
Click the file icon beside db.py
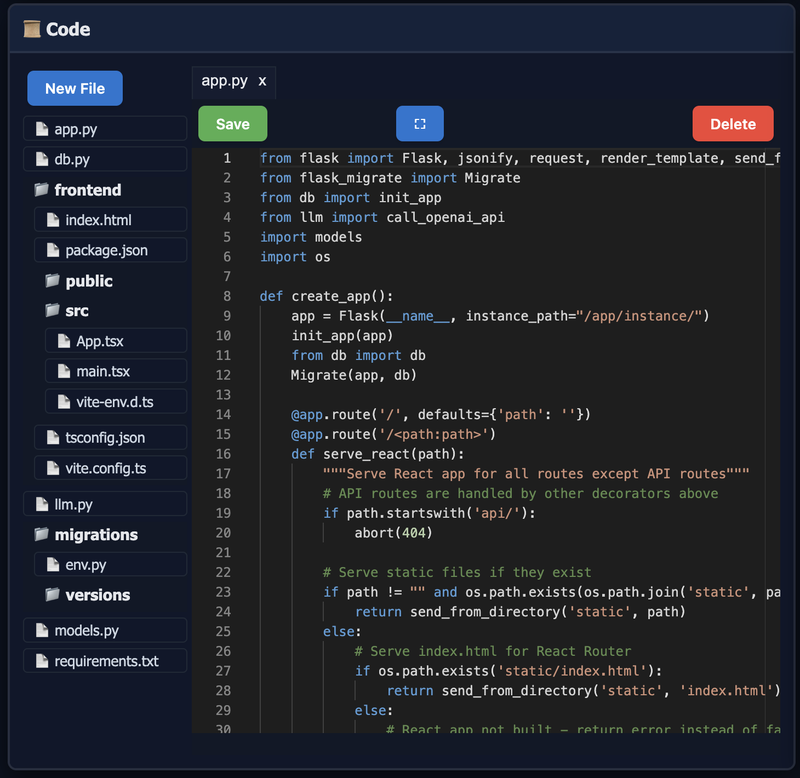coord(41,158)
